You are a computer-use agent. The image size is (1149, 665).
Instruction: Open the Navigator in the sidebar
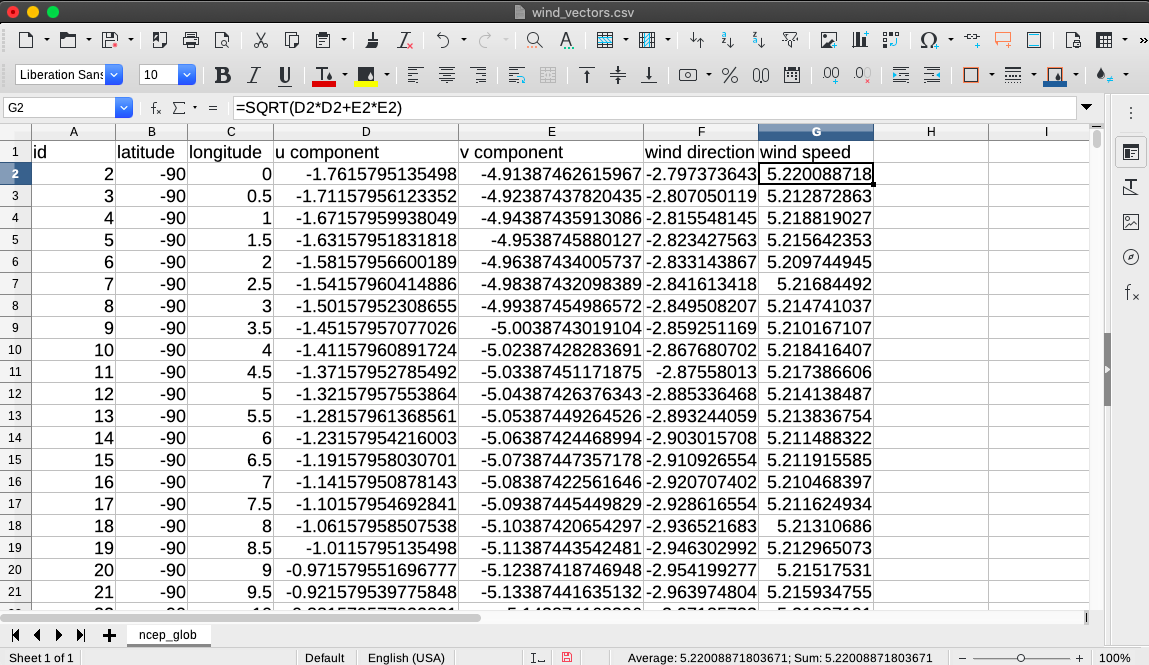click(1131, 257)
